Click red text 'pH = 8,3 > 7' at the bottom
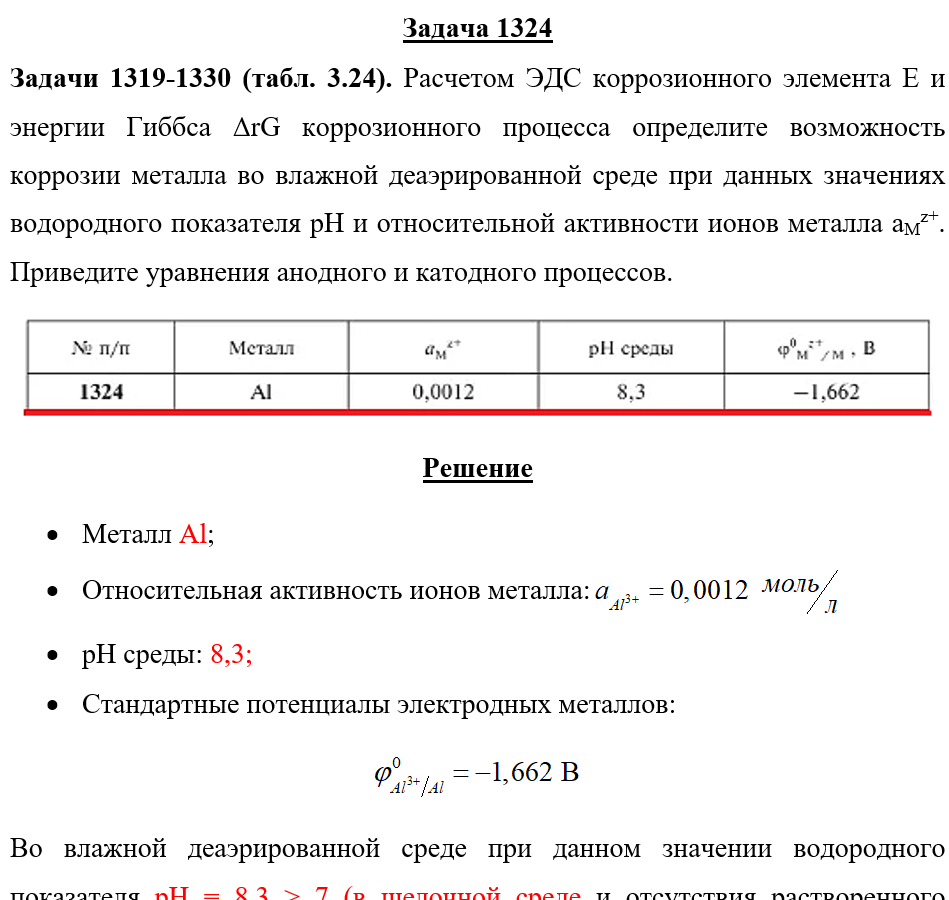Image resolution: width=949 pixels, height=900 pixels. point(242,892)
